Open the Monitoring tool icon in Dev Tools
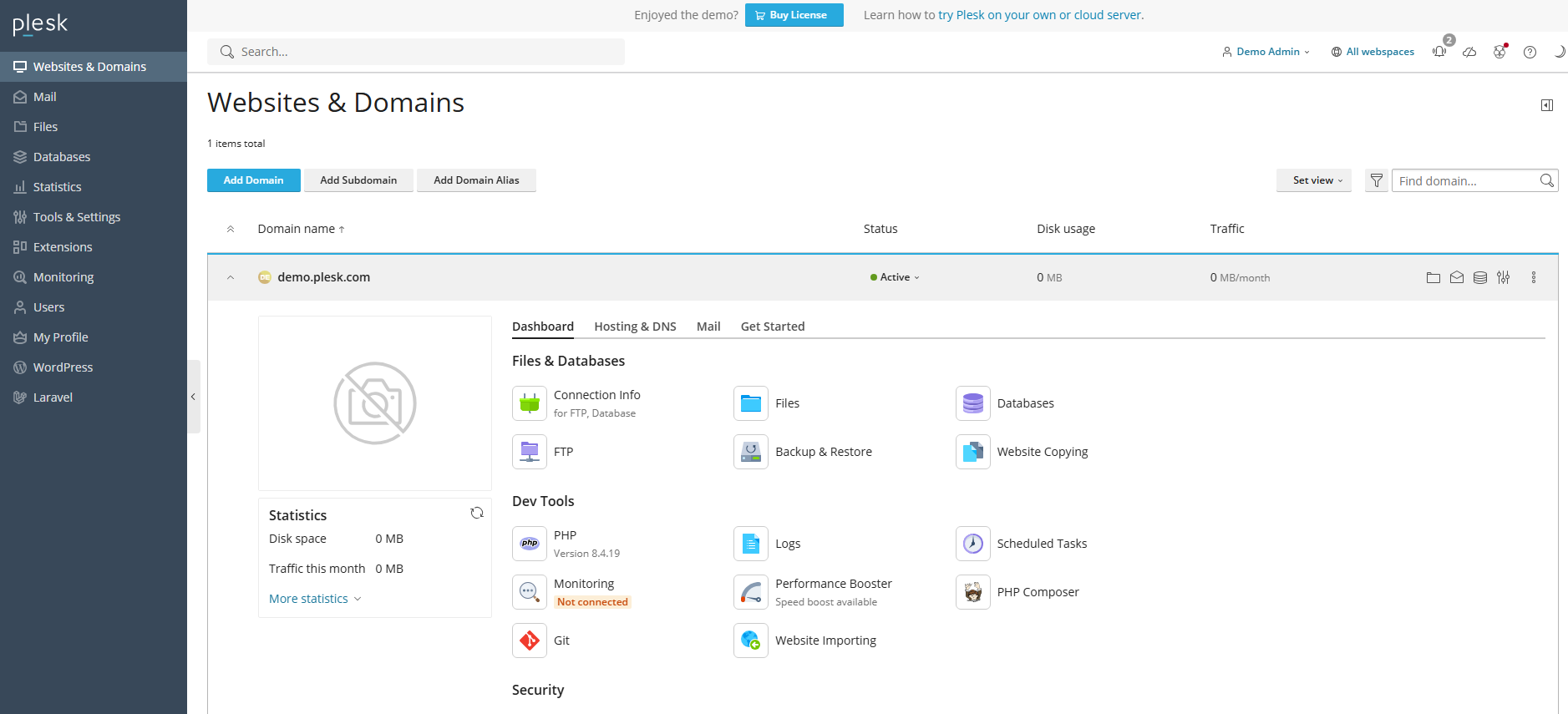 point(530,592)
